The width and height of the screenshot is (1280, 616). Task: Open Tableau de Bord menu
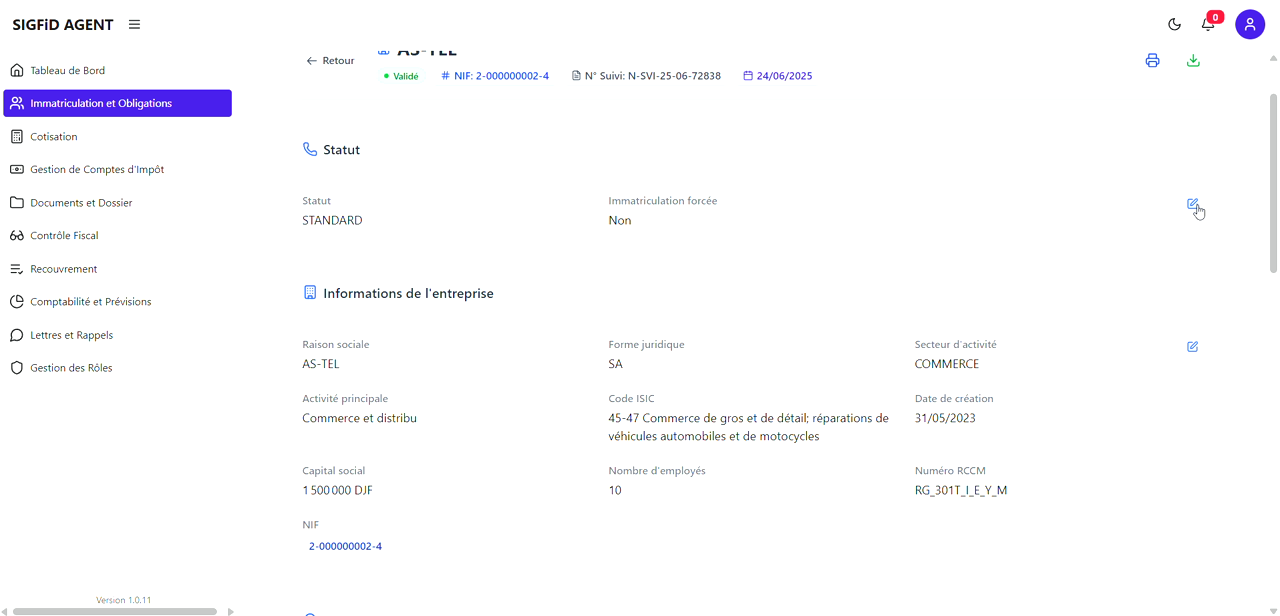click(x=67, y=71)
